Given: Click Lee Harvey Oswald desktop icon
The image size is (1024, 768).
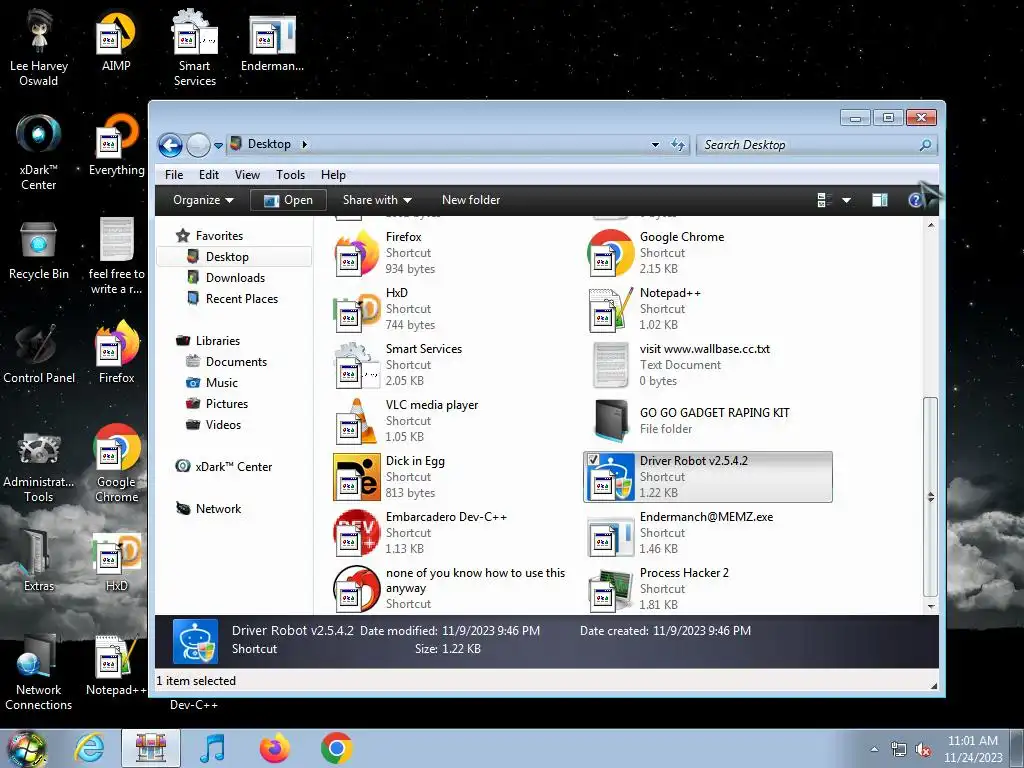Looking at the screenshot, I should point(39,48).
